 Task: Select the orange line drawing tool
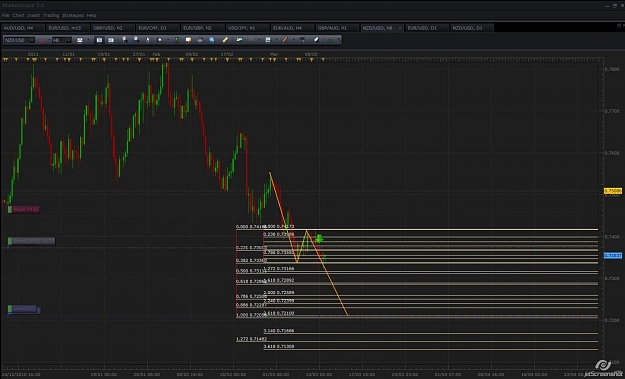[285, 40]
